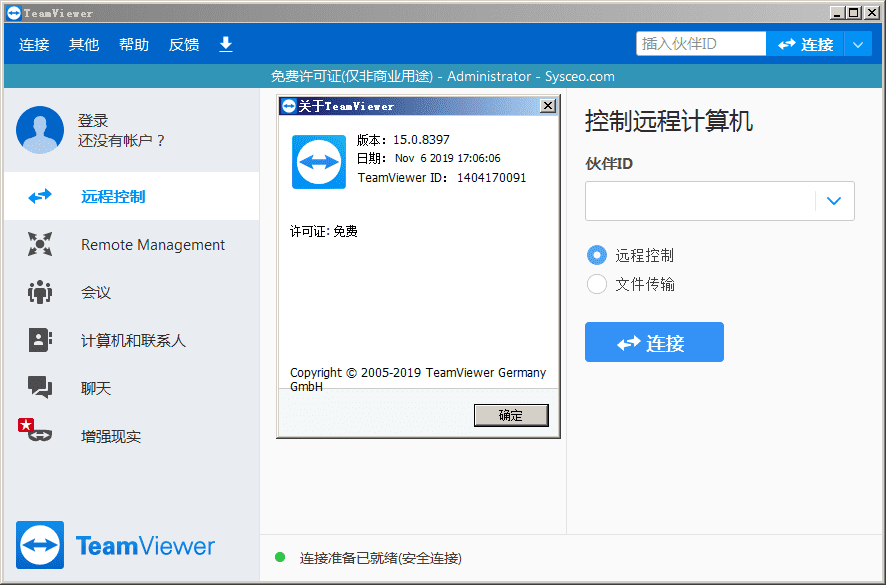Click the small icon in 关于TeamViewer title bar
The height and width of the screenshot is (585, 886).
click(289, 106)
